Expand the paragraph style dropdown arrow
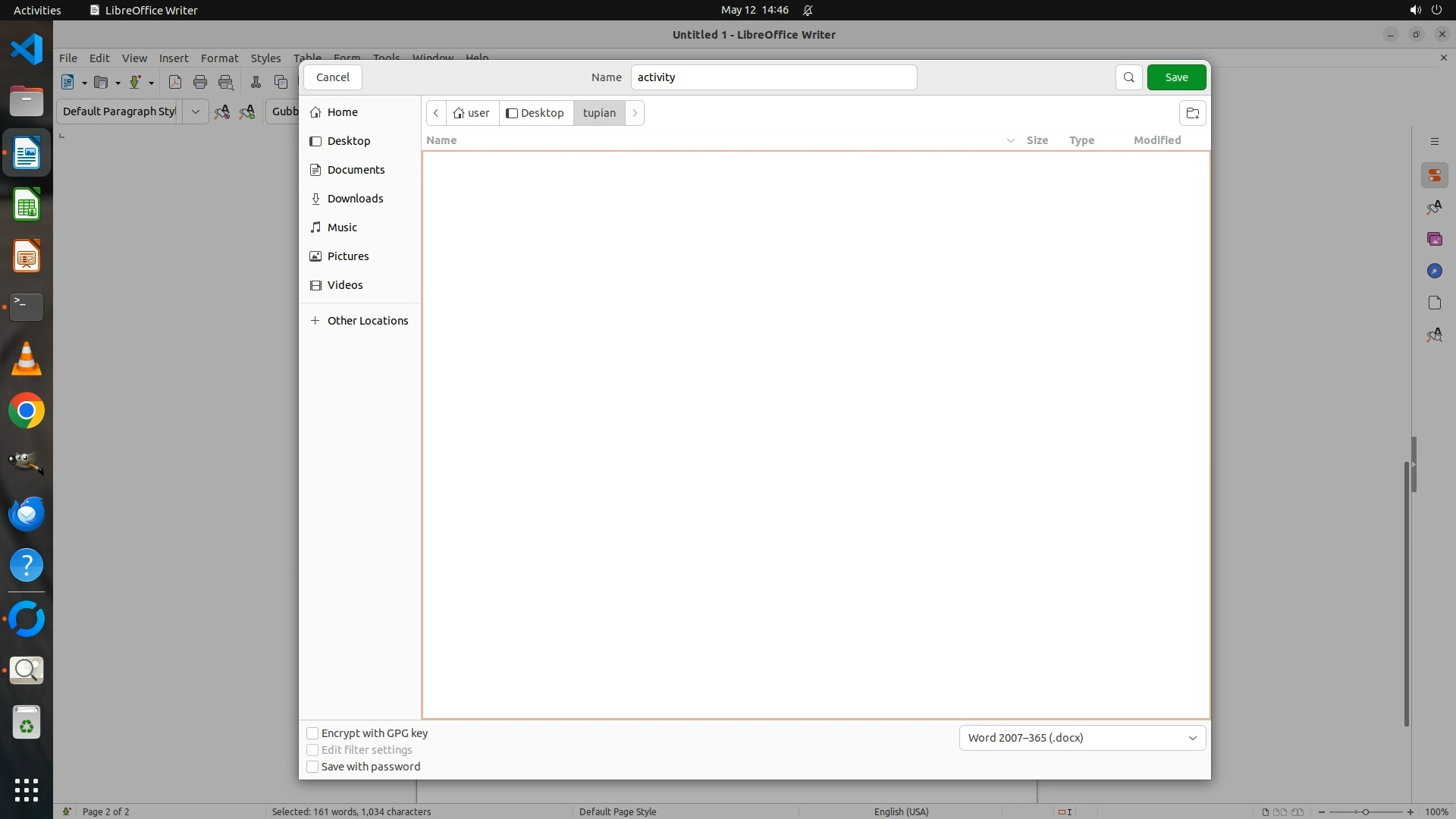 point(195,111)
